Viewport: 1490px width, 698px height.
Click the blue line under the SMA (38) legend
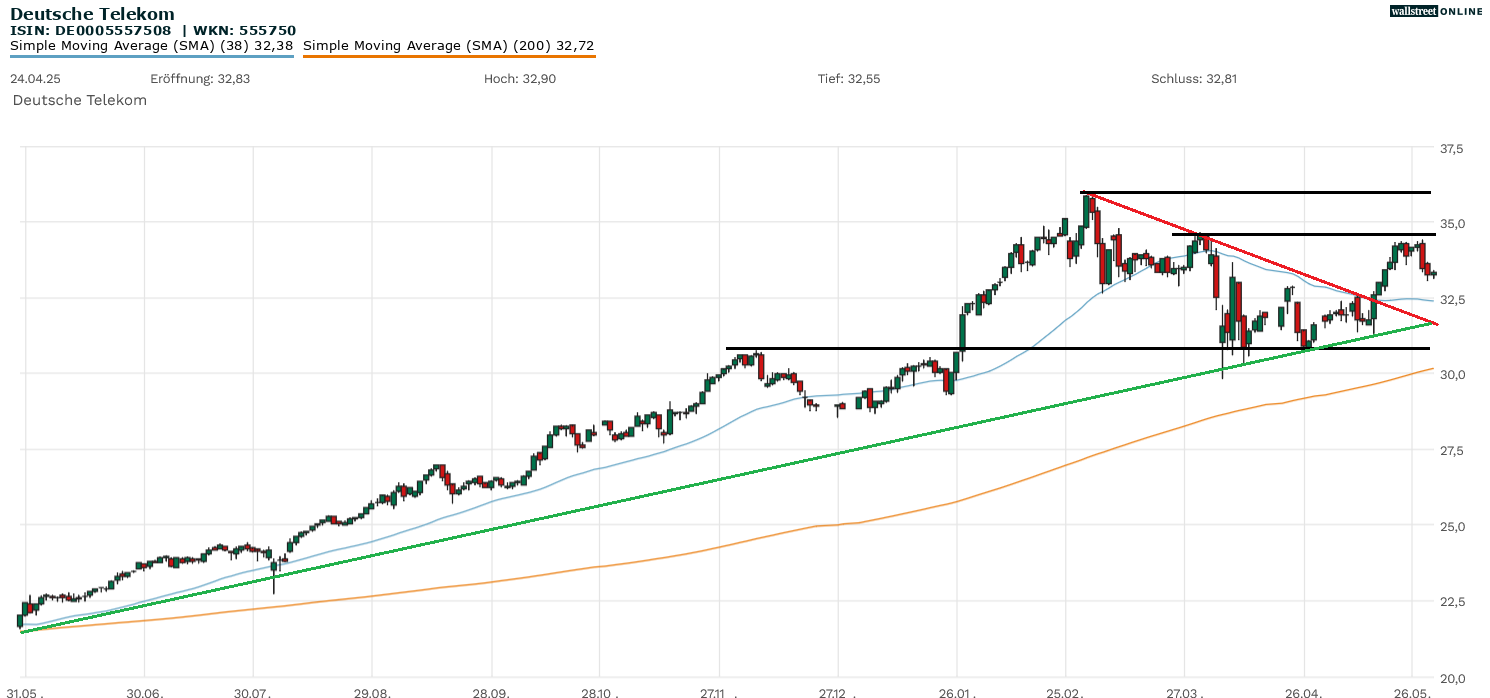coord(151,56)
